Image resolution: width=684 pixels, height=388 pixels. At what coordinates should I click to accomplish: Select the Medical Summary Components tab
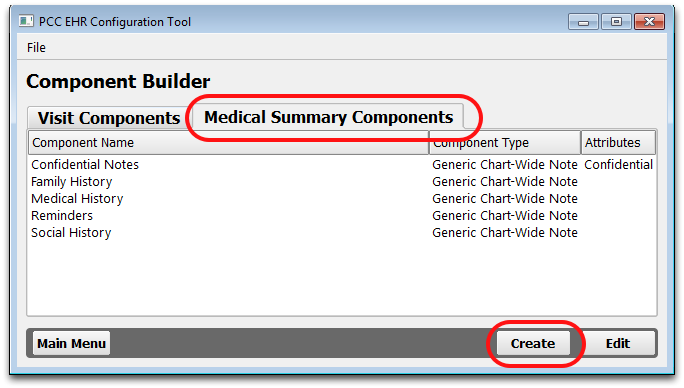coord(328,117)
